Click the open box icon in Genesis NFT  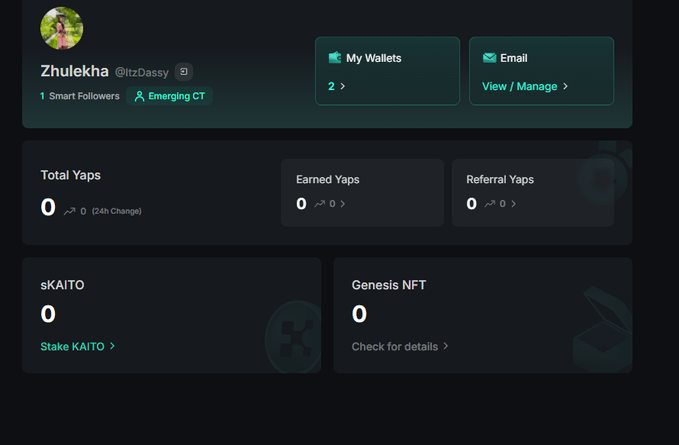[x=601, y=330]
